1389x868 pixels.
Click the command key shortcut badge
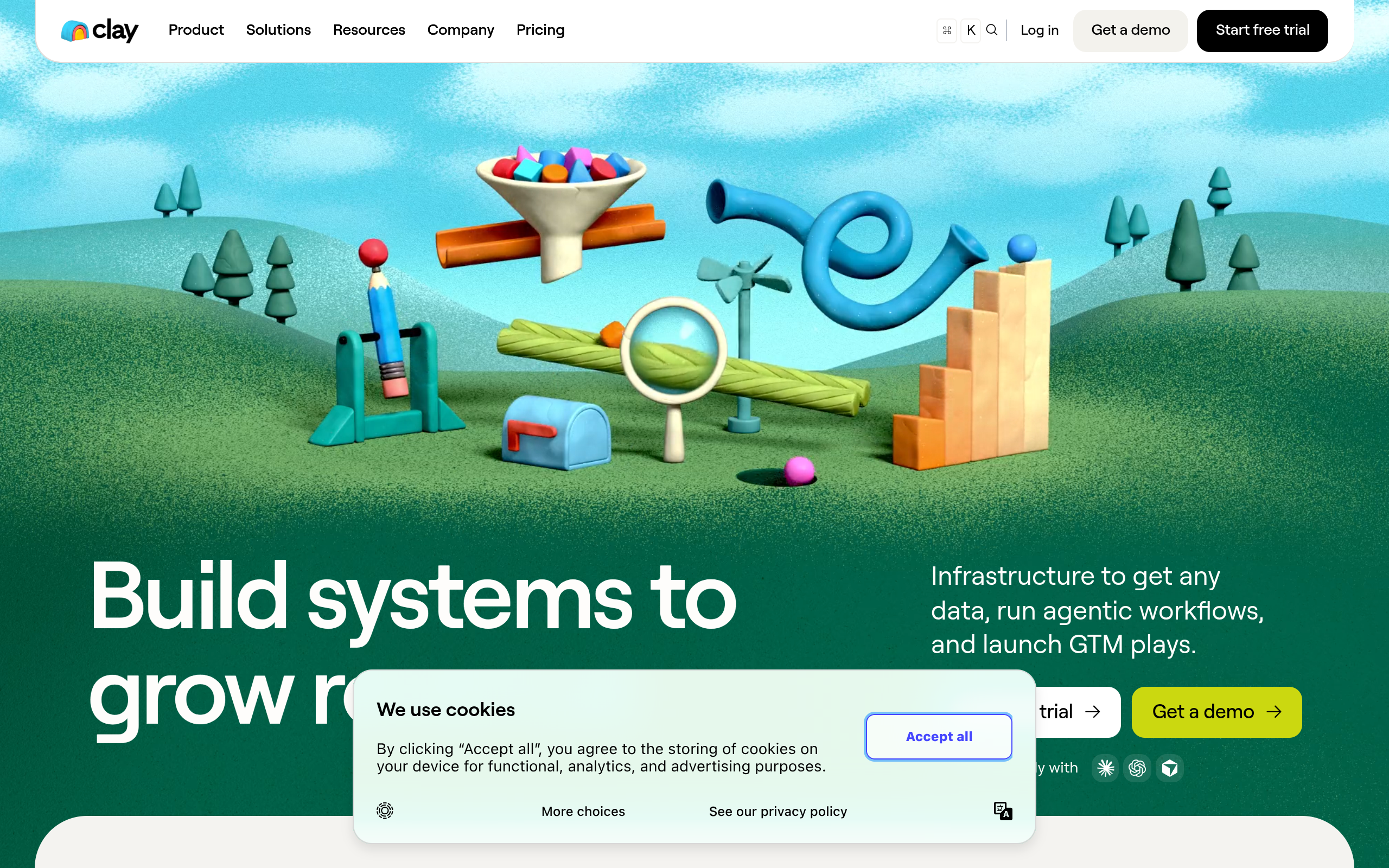[x=947, y=30]
